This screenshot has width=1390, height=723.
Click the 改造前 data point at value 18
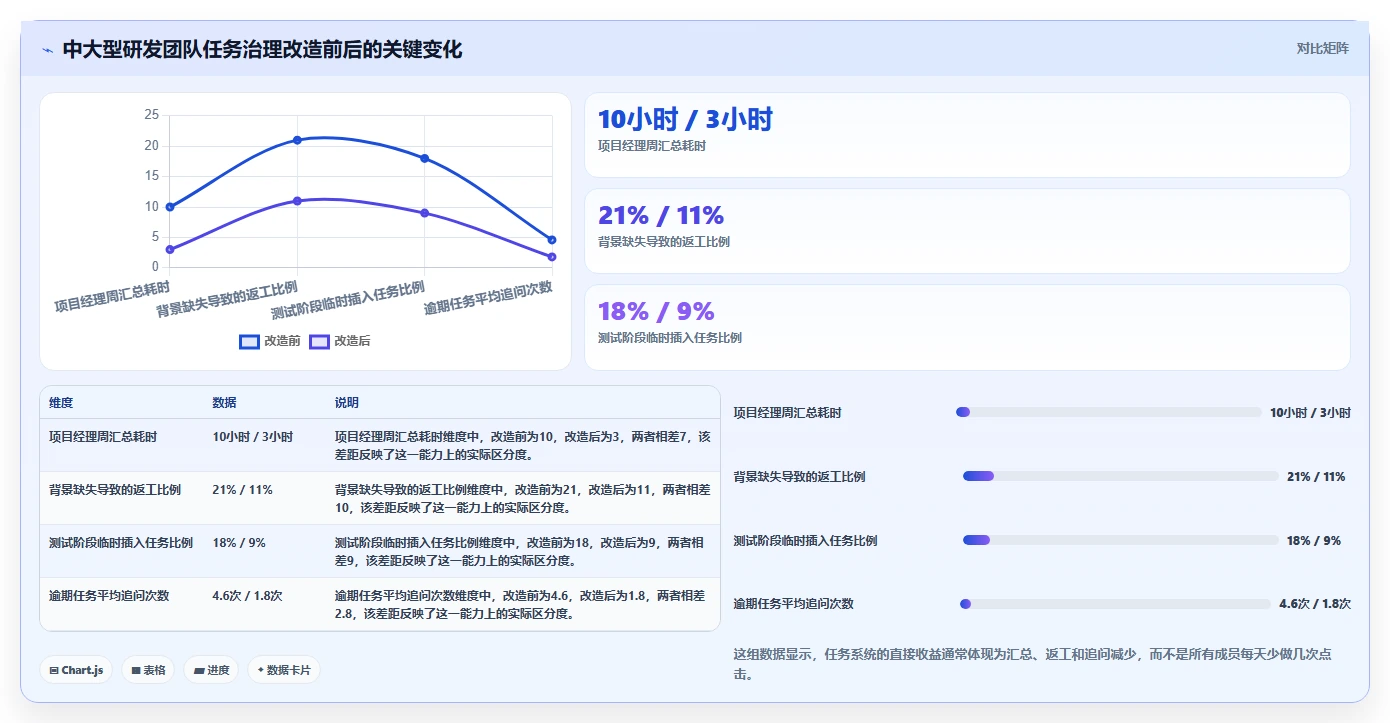click(425, 158)
